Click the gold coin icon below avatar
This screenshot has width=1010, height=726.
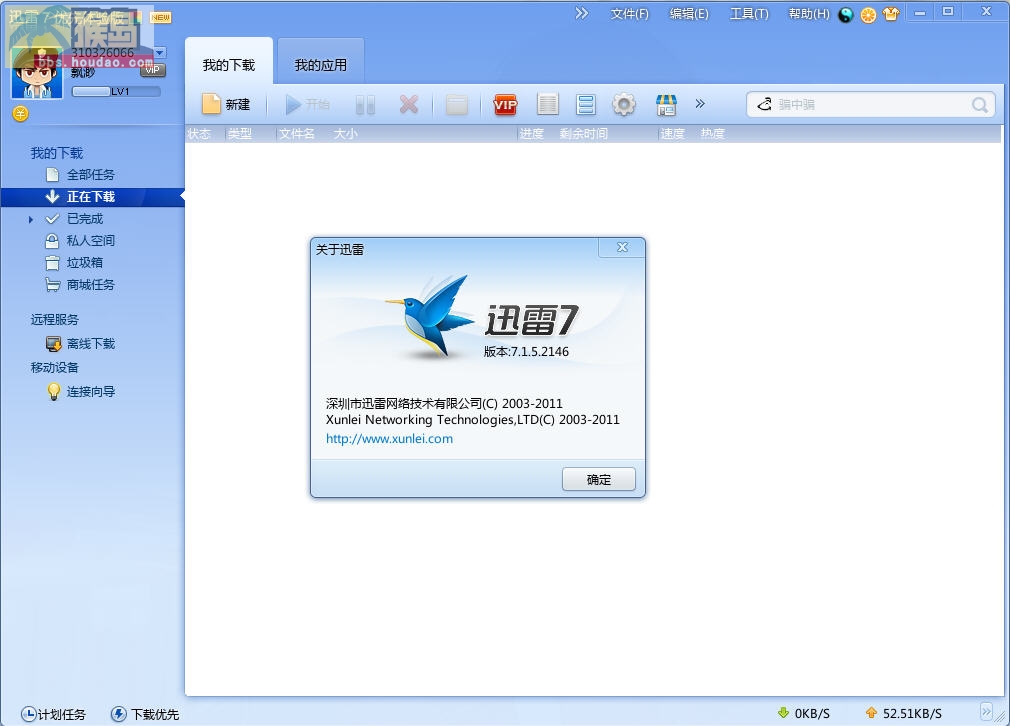point(21,114)
